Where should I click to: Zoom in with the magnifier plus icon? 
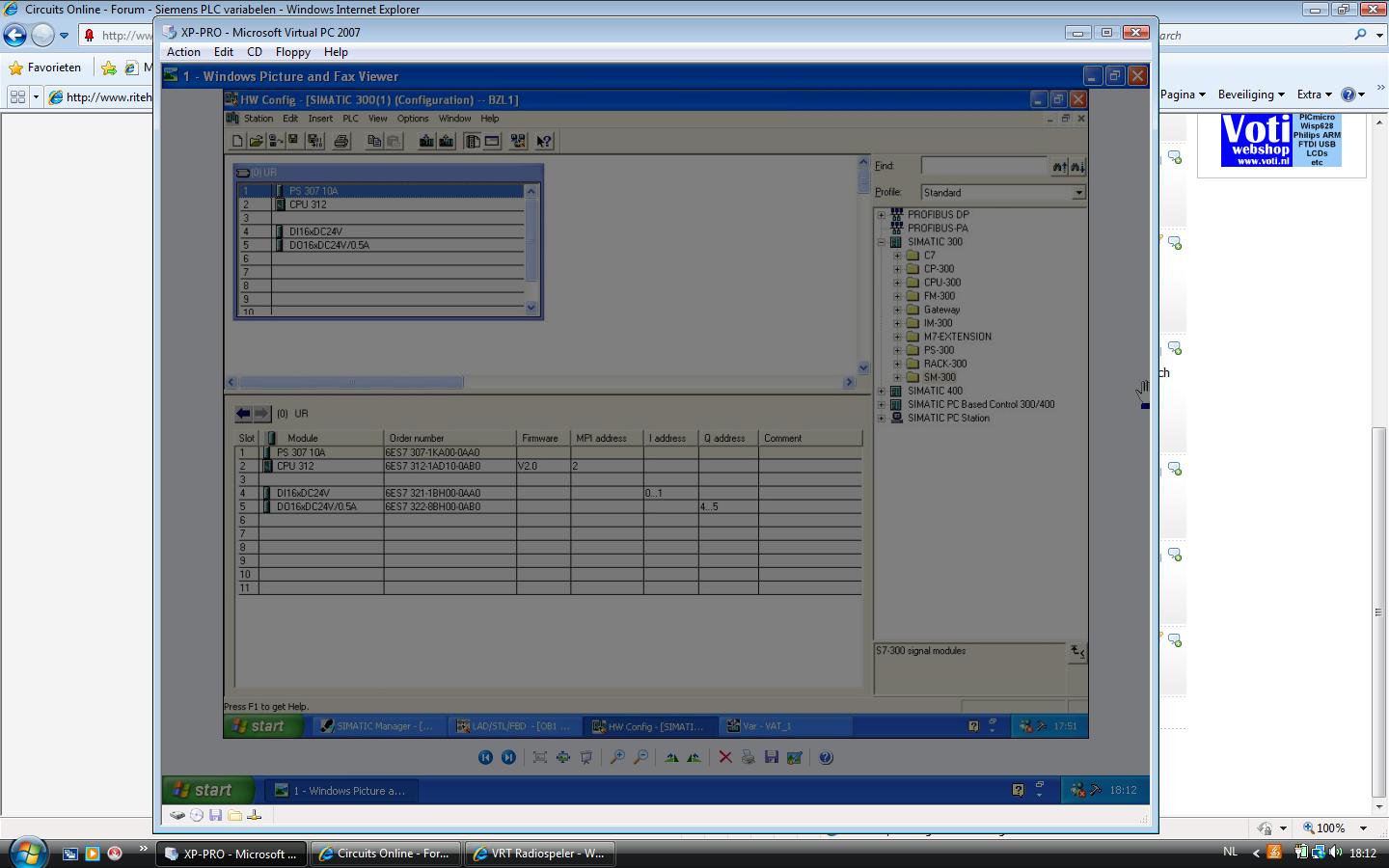(617, 758)
